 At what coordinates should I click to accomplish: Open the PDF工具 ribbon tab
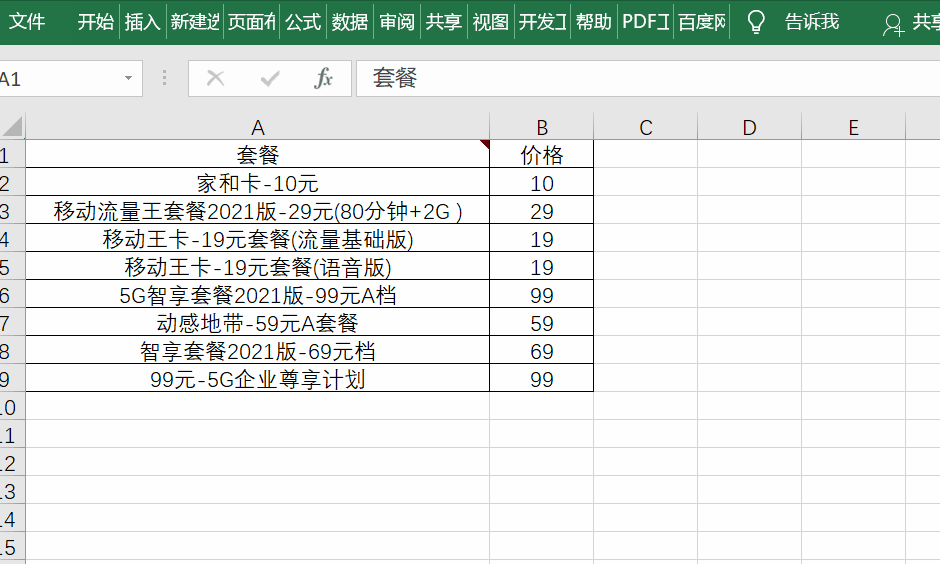[646, 22]
